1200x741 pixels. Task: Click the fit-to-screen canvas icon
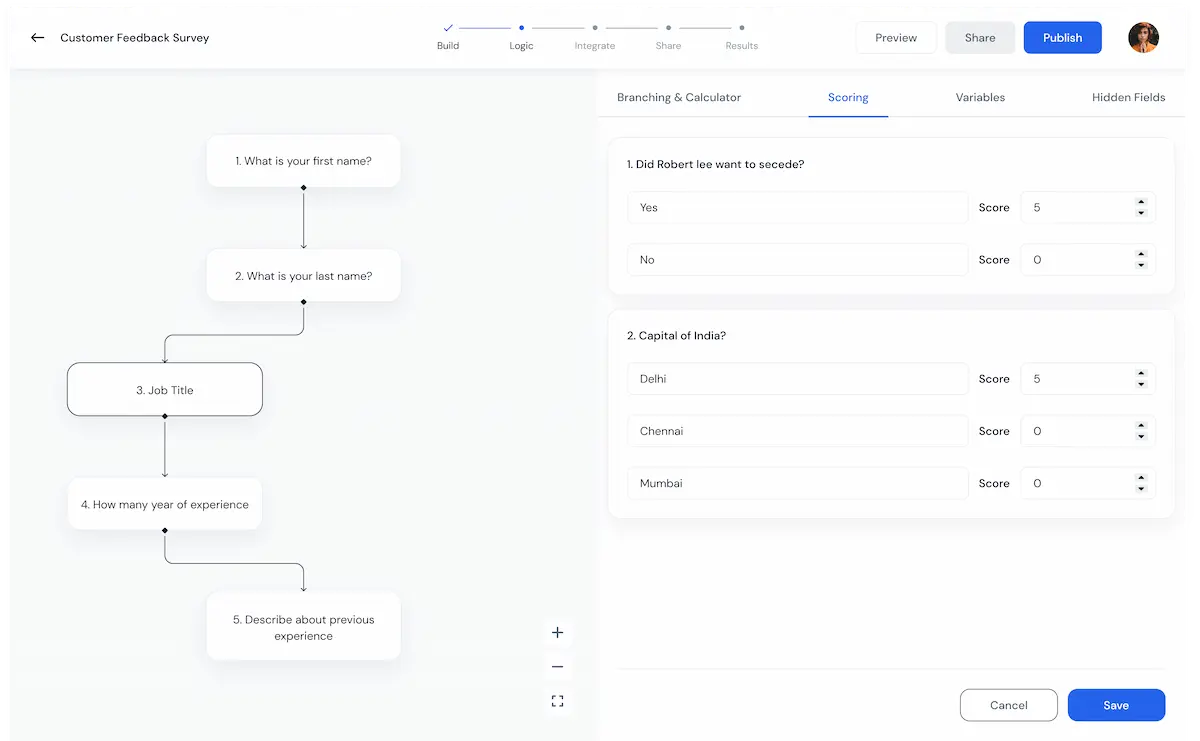[x=558, y=701]
